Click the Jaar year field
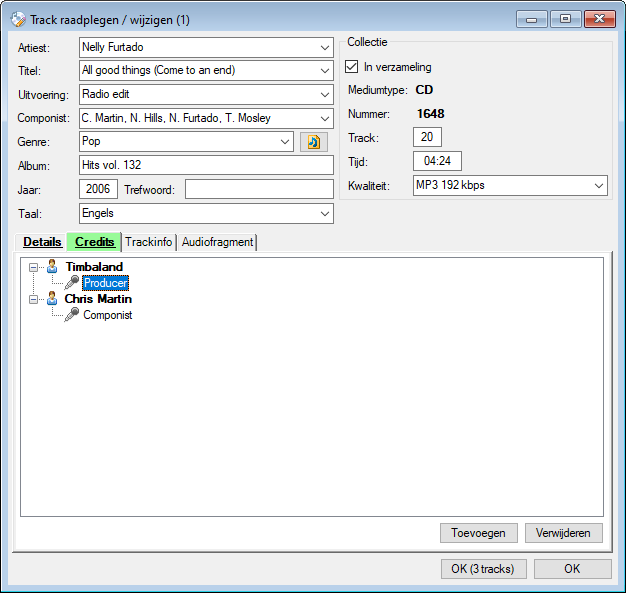Screen dimensions: 626x593 pos(98,189)
